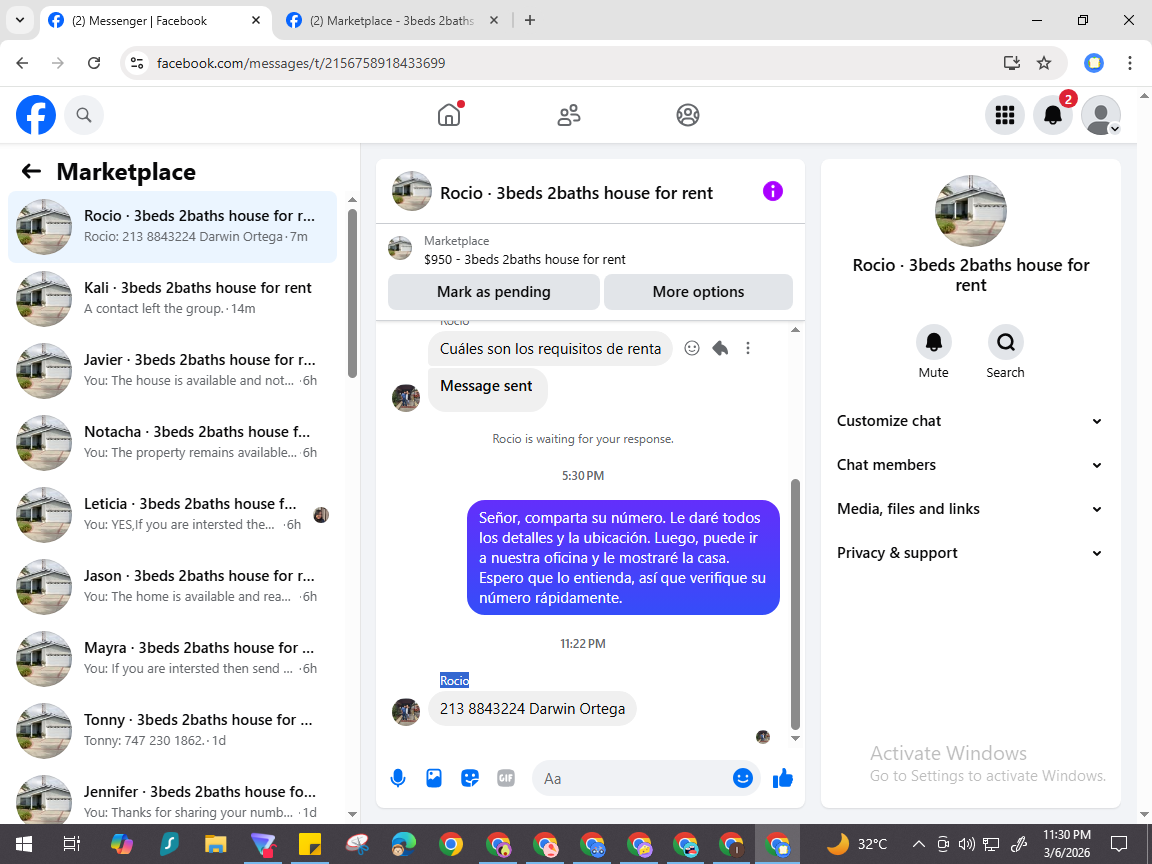This screenshot has width=1152, height=864.
Task: Open Chrome three-dot menu
Action: (1130, 63)
